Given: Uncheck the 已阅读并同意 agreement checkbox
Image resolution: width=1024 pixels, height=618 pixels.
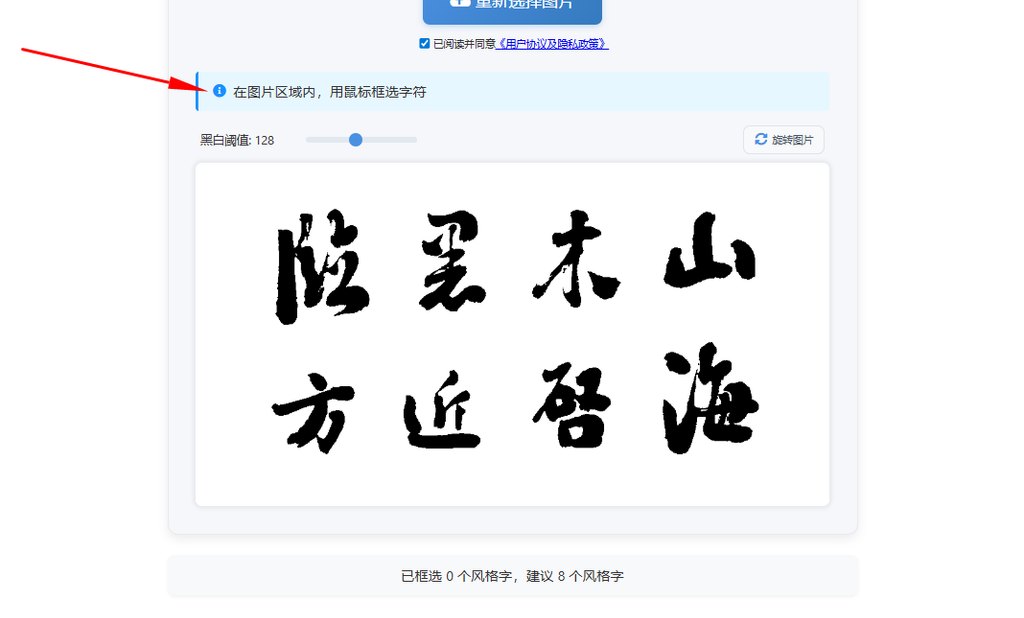Looking at the screenshot, I should coord(424,43).
